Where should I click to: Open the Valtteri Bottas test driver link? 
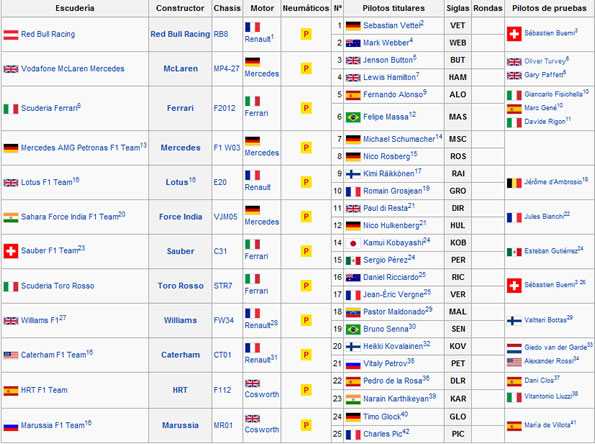click(545, 320)
